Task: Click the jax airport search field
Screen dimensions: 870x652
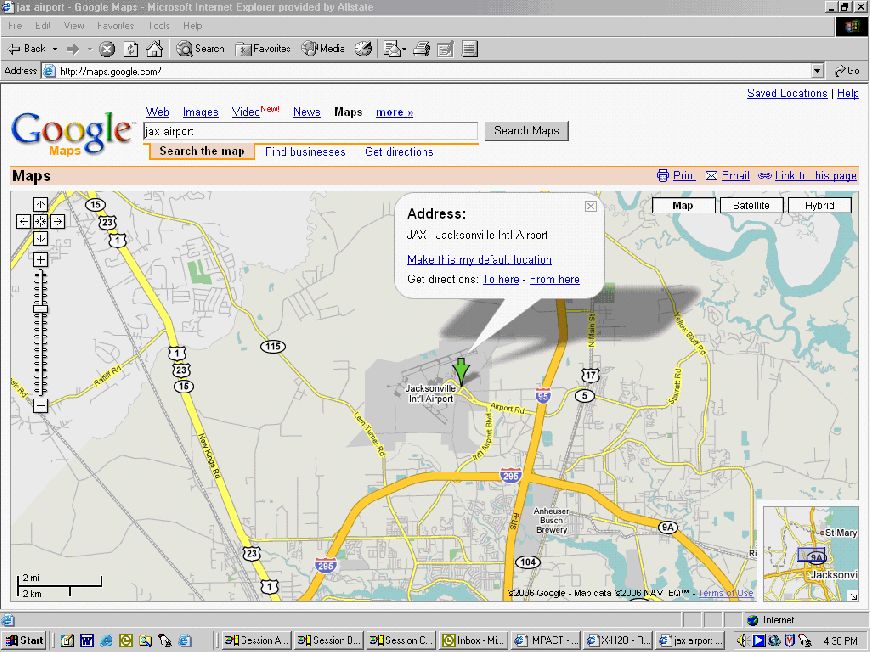Action: 310,131
